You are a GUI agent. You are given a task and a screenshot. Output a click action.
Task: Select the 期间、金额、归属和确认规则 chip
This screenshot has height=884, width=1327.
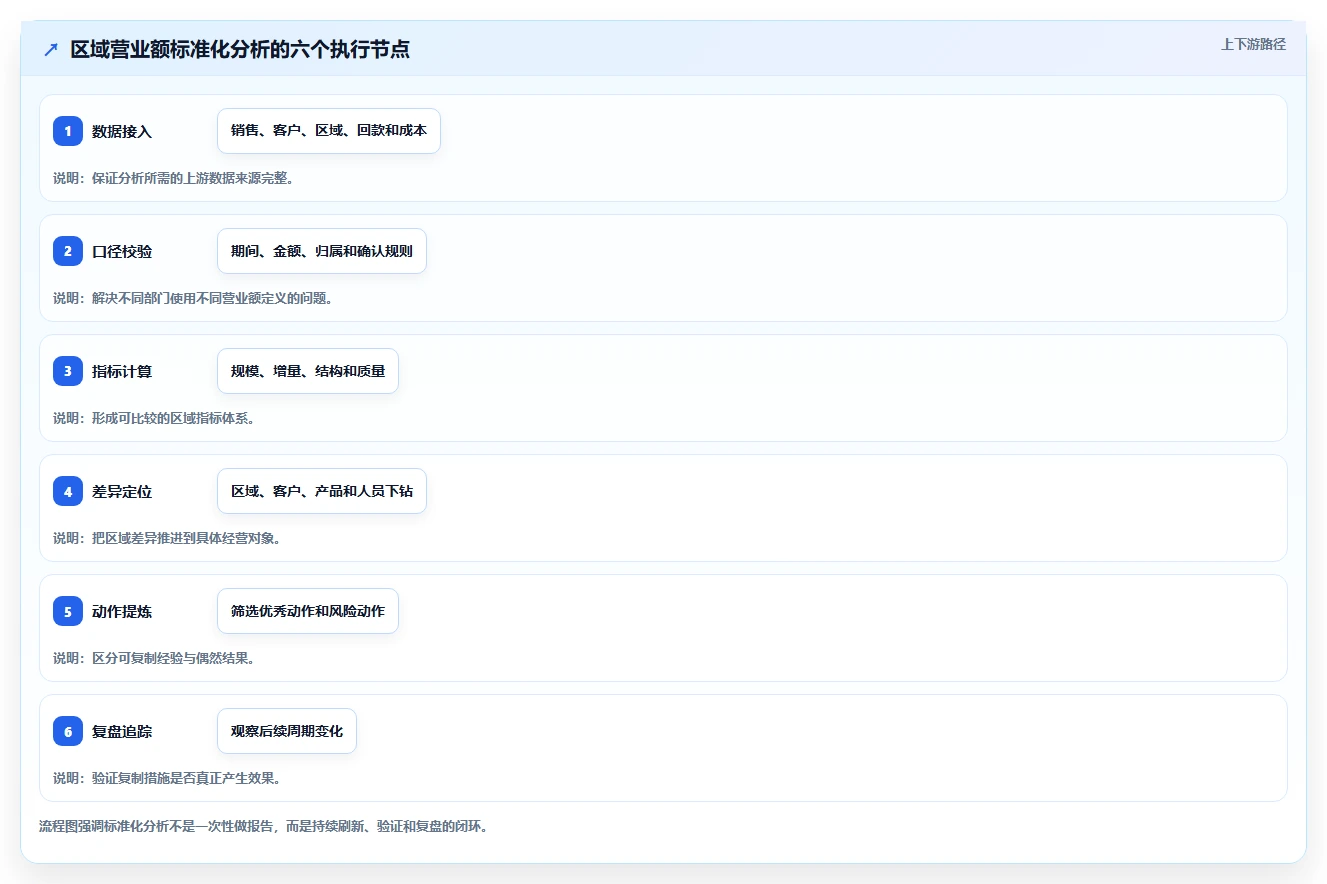[x=322, y=251]
